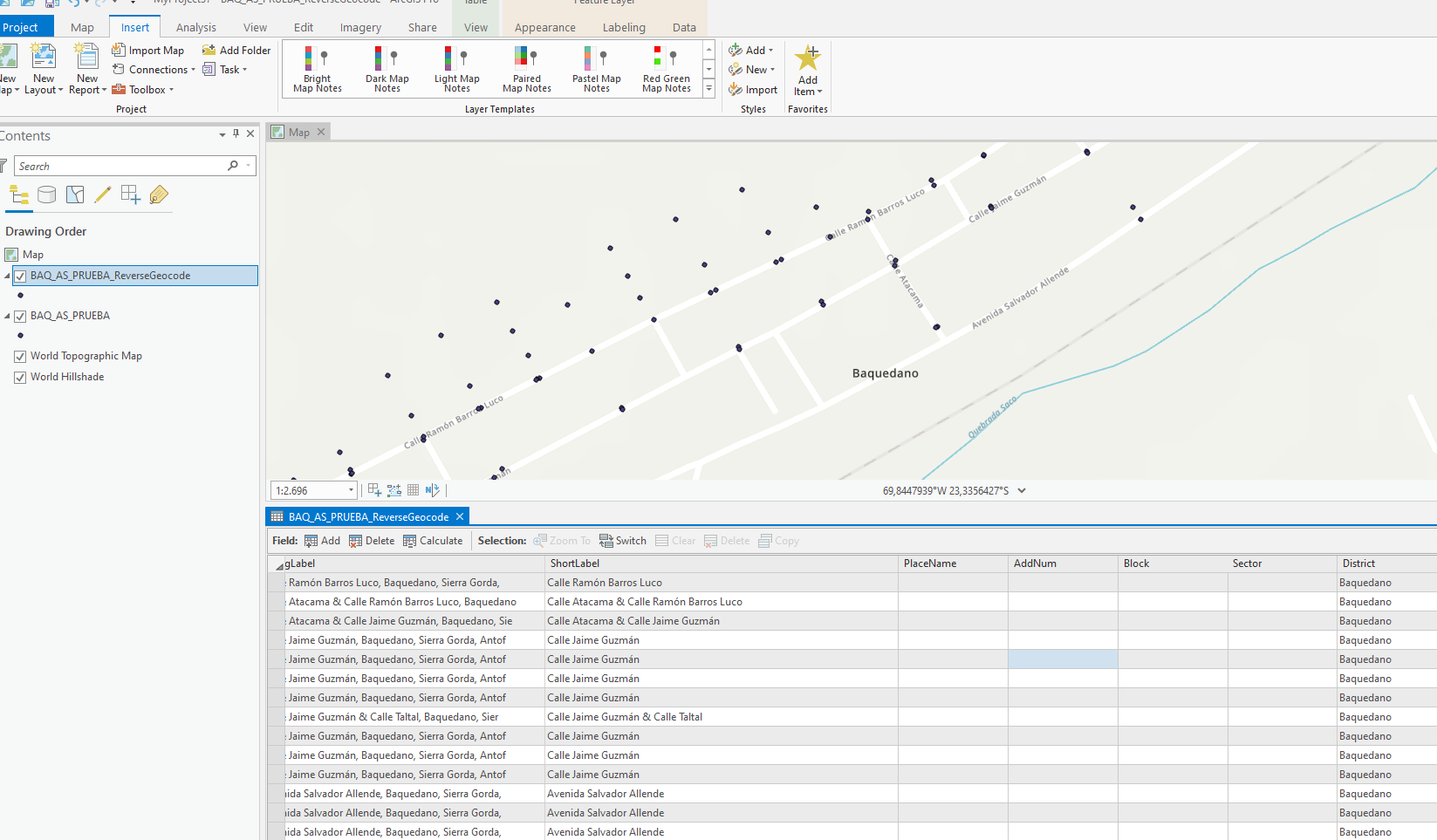Click the Add Folder button
Viewport: 1437px width, 840px height.
[x=236, y=51]
